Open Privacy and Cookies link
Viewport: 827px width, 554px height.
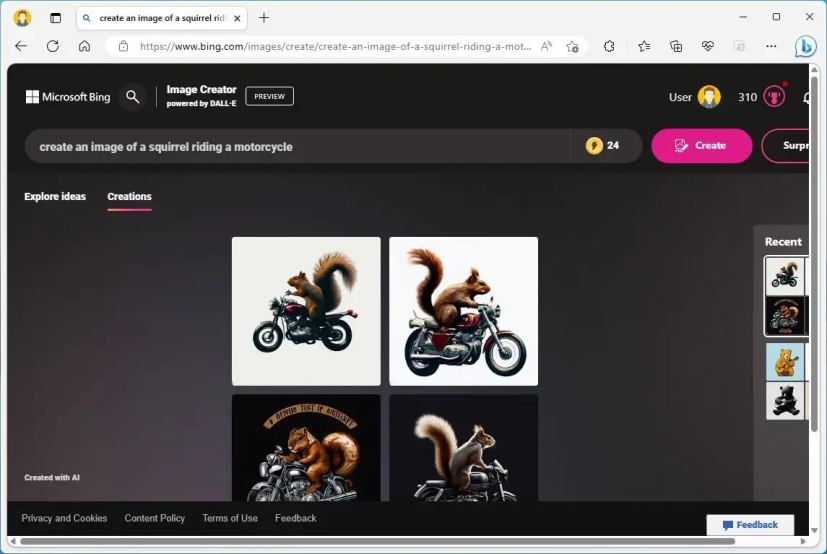(64, 518)
